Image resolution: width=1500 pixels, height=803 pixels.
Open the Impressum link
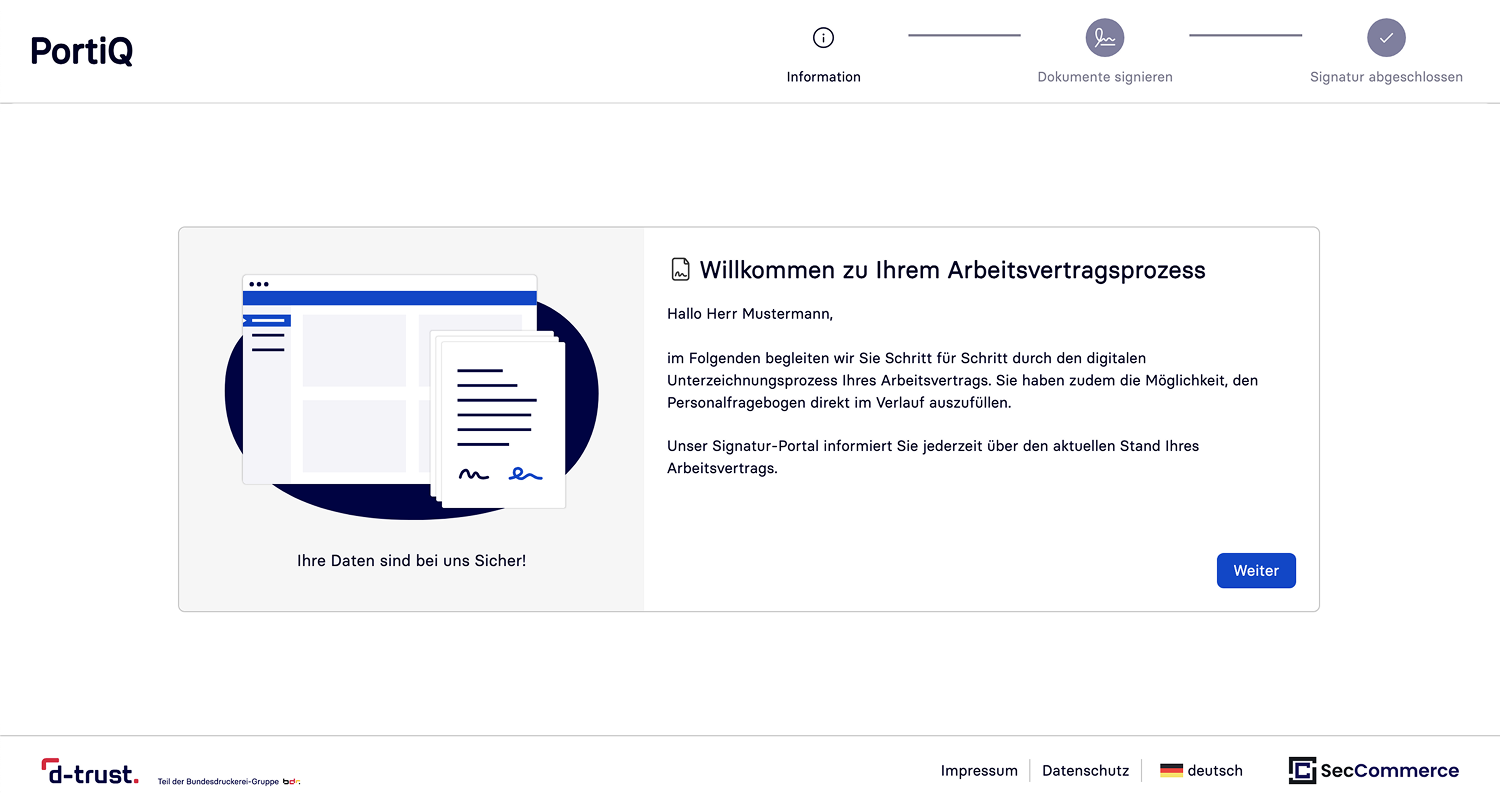point(979,771)
